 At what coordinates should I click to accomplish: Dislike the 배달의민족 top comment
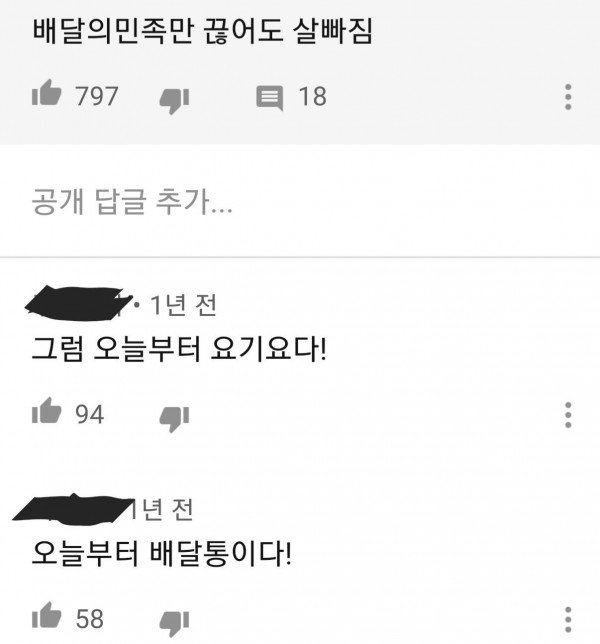(174, 101)
